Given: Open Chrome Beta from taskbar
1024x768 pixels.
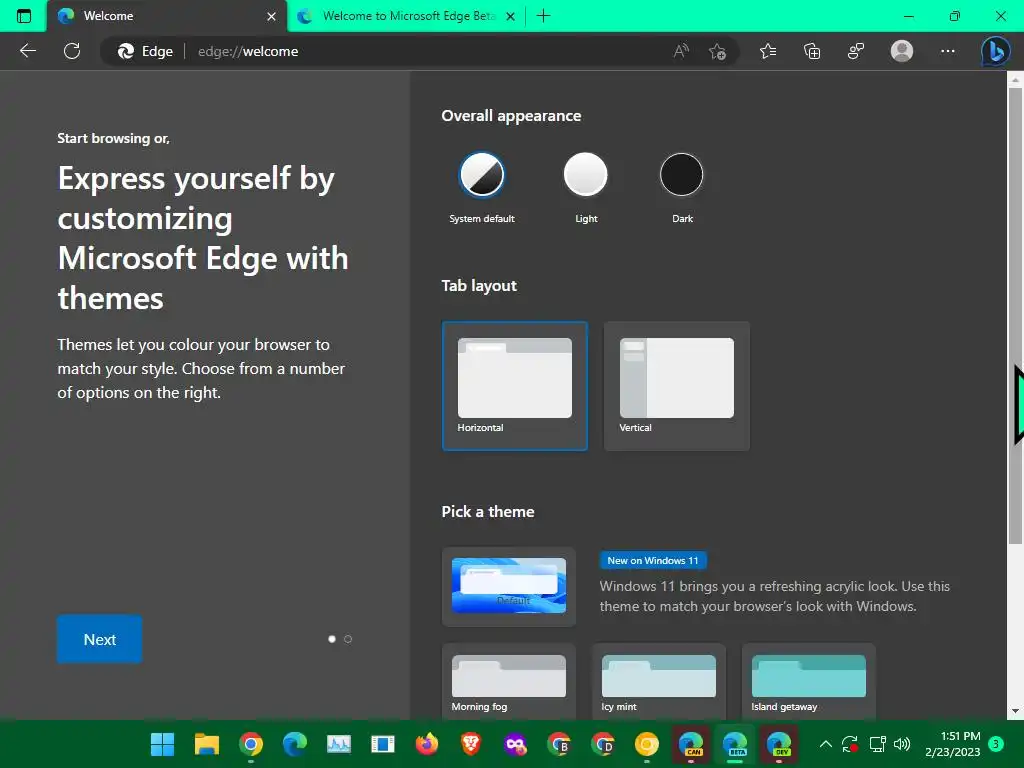Looking at the screenshot, I should pyautogui.click(x=559, y=744).
